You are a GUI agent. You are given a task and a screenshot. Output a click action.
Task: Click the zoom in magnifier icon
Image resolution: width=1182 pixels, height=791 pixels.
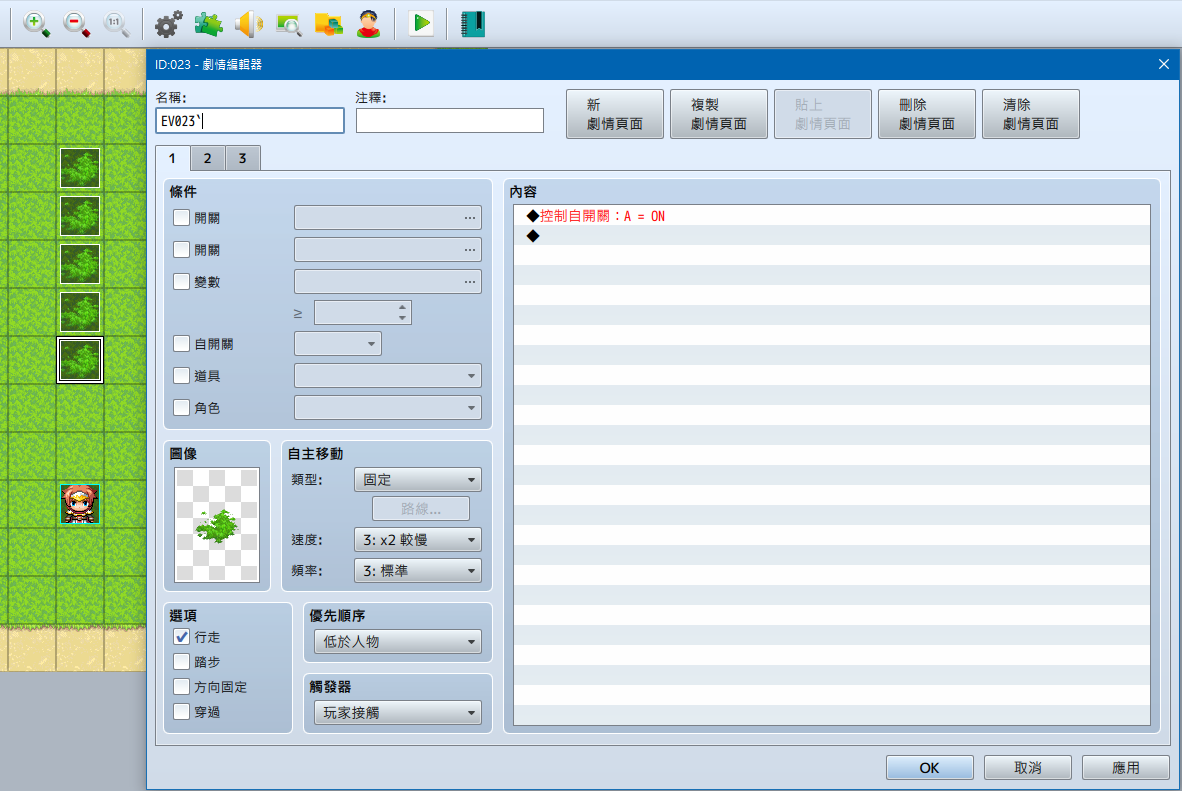pos(36,24)
